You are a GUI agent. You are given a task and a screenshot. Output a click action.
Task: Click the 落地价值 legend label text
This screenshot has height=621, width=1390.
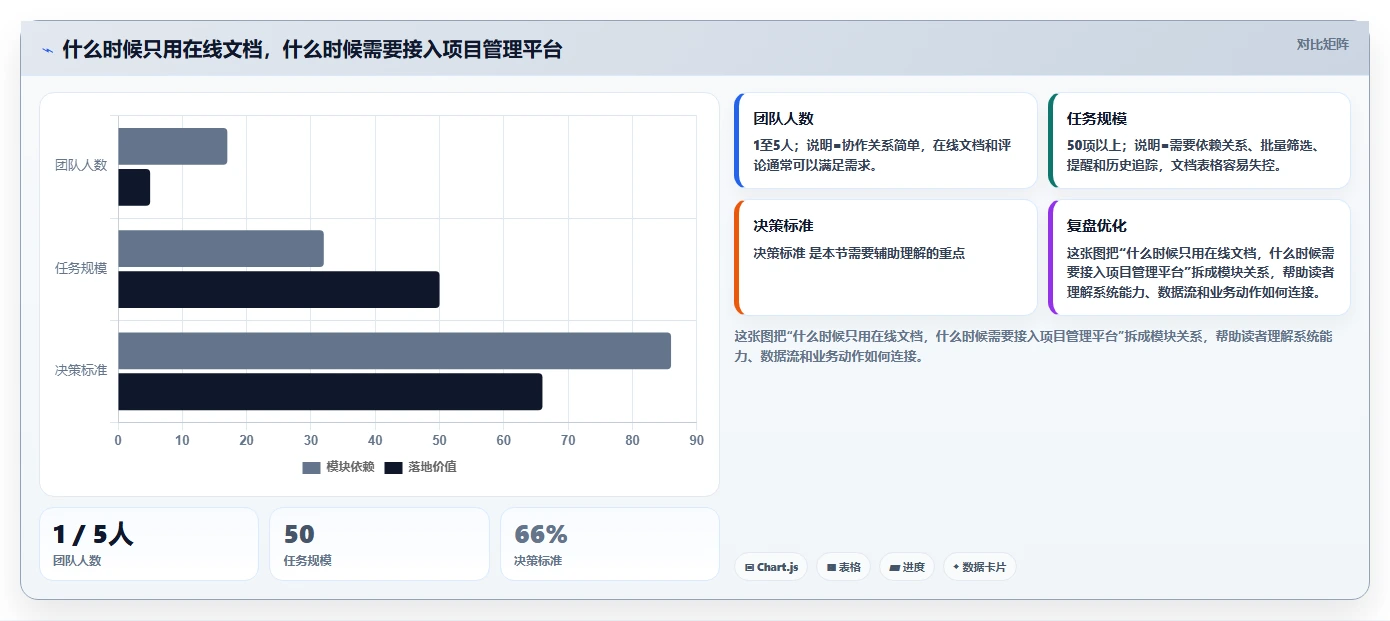pyautogui.click(x=432, y=467)
